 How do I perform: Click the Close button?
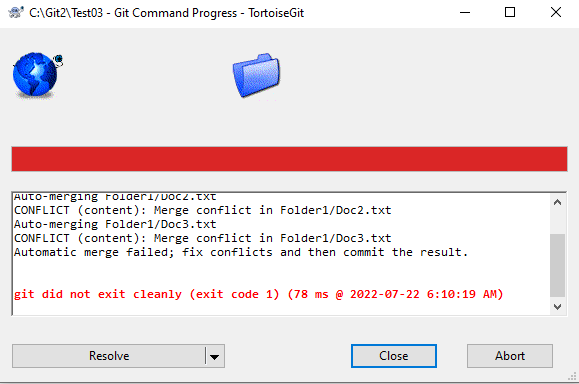point(394,356)
